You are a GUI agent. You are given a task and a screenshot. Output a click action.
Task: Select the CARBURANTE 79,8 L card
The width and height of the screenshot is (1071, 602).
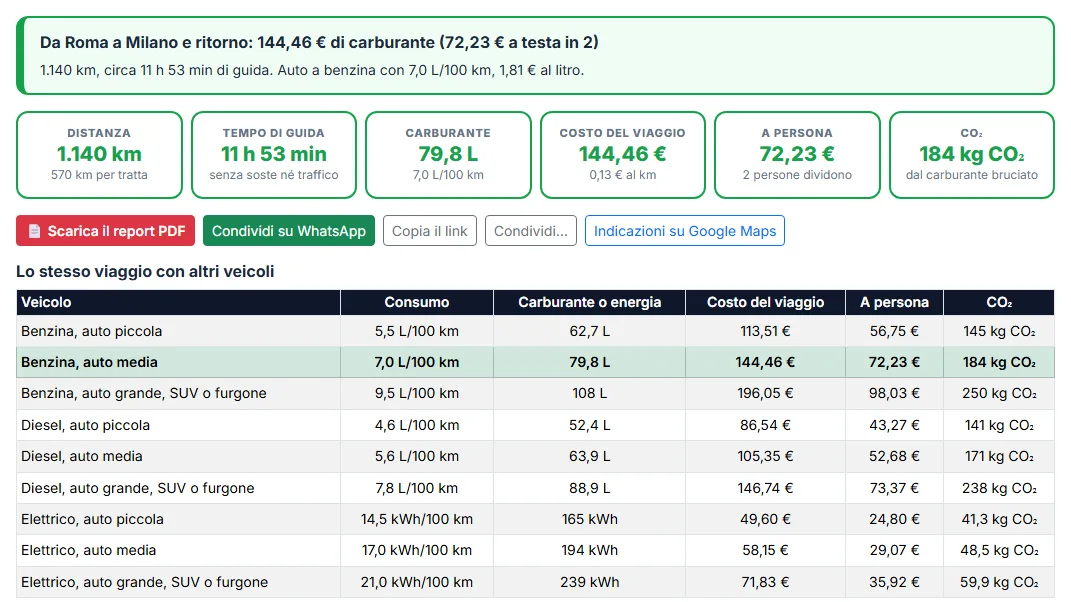(x=448, y=155)
